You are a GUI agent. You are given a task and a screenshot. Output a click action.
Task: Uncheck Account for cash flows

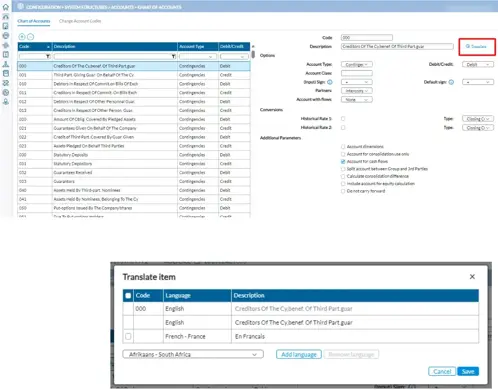[x=343, y=161]
